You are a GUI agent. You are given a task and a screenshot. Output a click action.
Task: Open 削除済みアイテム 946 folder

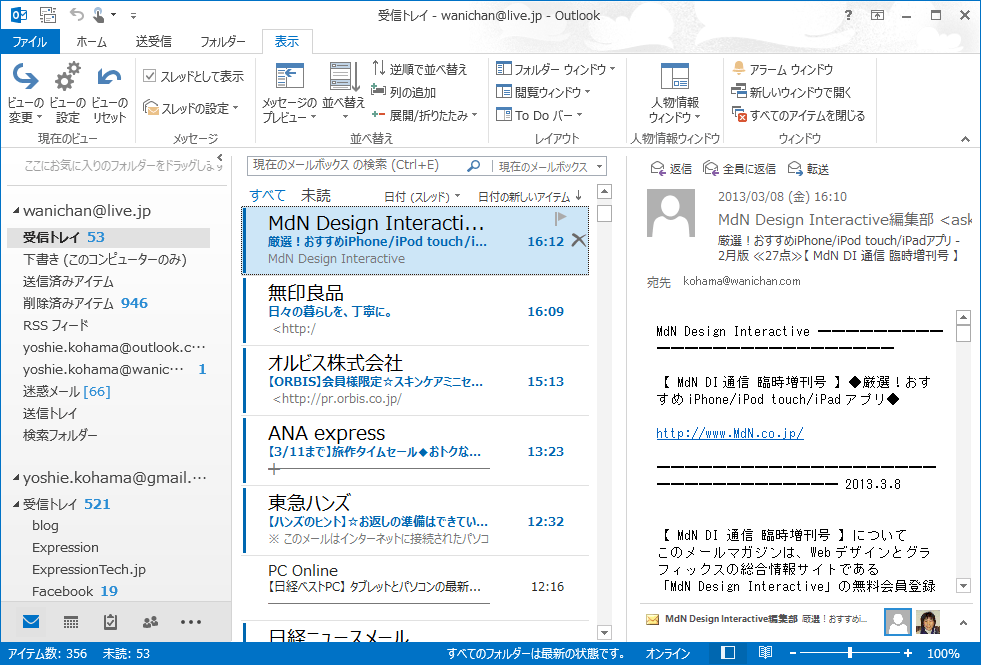(85, 303)
